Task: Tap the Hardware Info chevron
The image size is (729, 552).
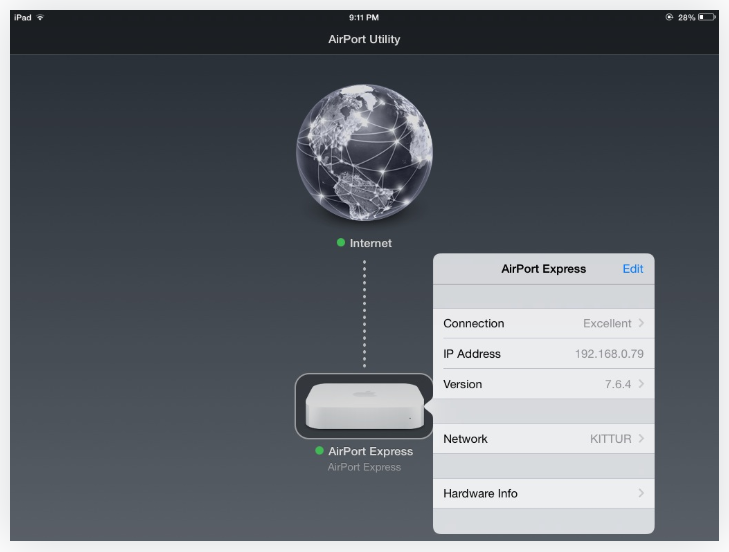Action: click(x=641, y=493)
